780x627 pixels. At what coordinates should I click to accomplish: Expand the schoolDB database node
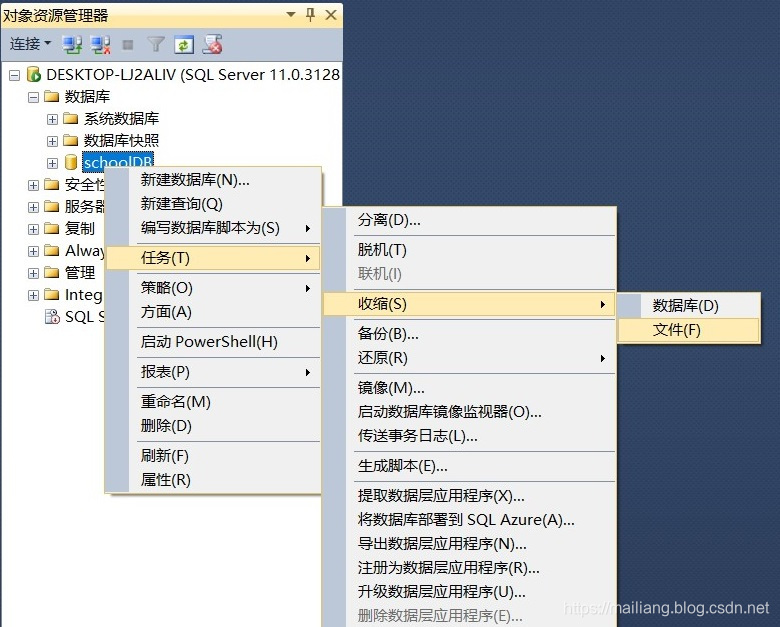click(52, 163)
